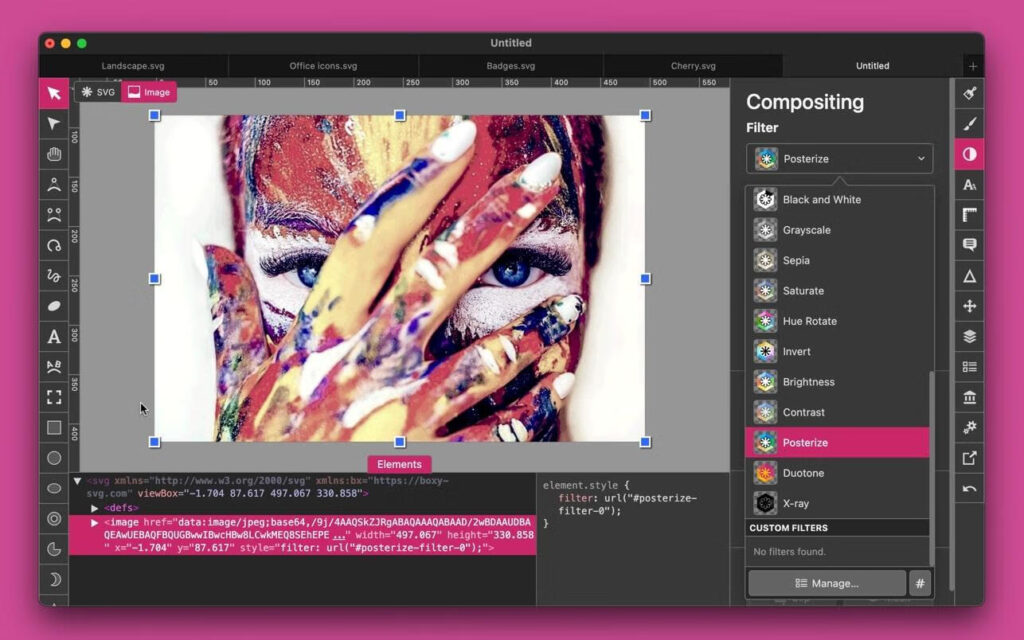
Task: Open the Landscape.svg tab
Action: (x=131, y=65)
